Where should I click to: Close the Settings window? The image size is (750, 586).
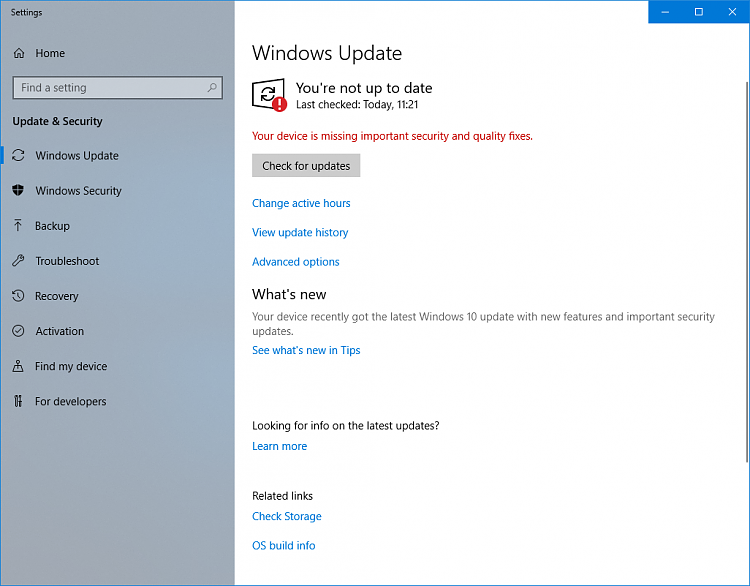click(732, 12)
